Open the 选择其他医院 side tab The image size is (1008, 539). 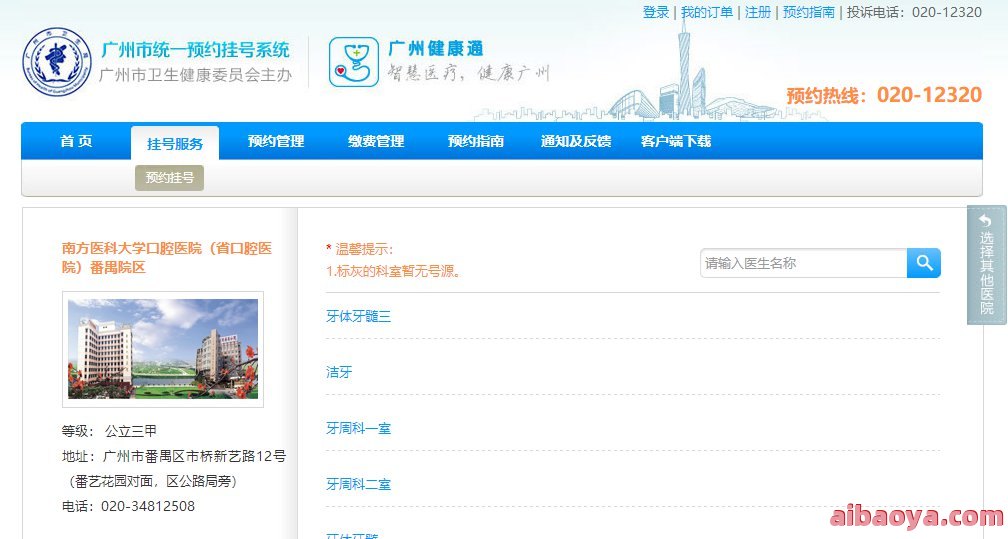(986, 264)
